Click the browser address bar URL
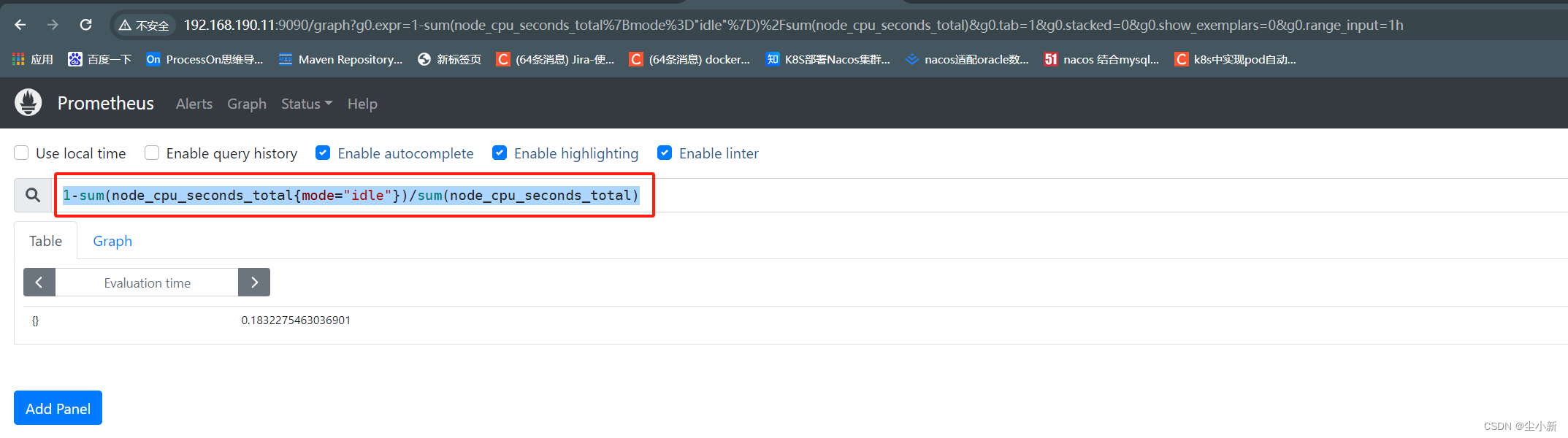This screenshot has width=1568, height=438. click(793, 25)
